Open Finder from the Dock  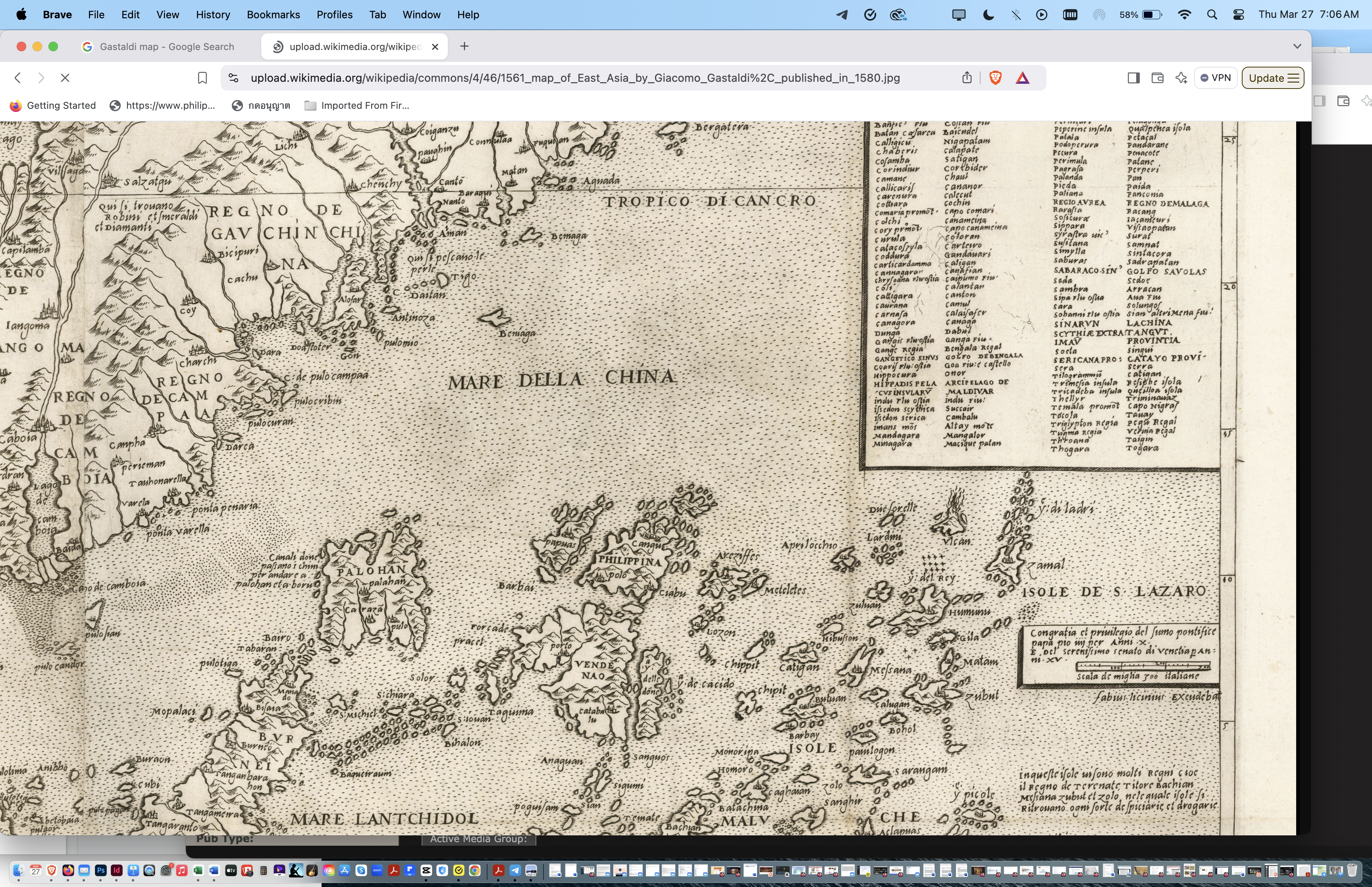(18, 870)
